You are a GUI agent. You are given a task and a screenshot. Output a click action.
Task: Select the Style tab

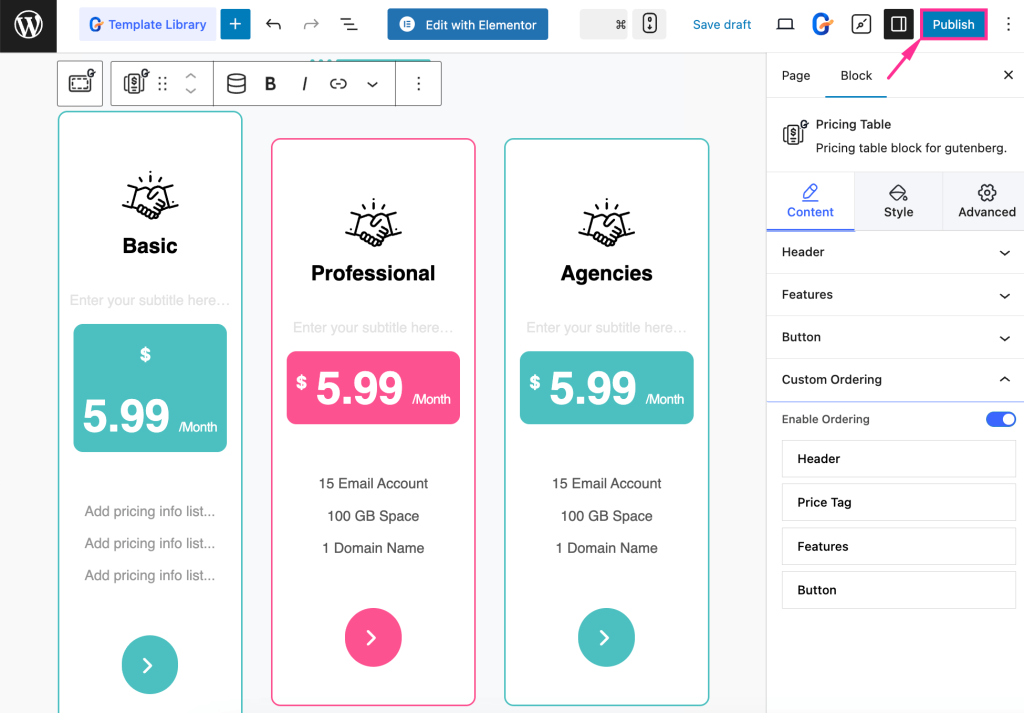[x=898, y=201]
